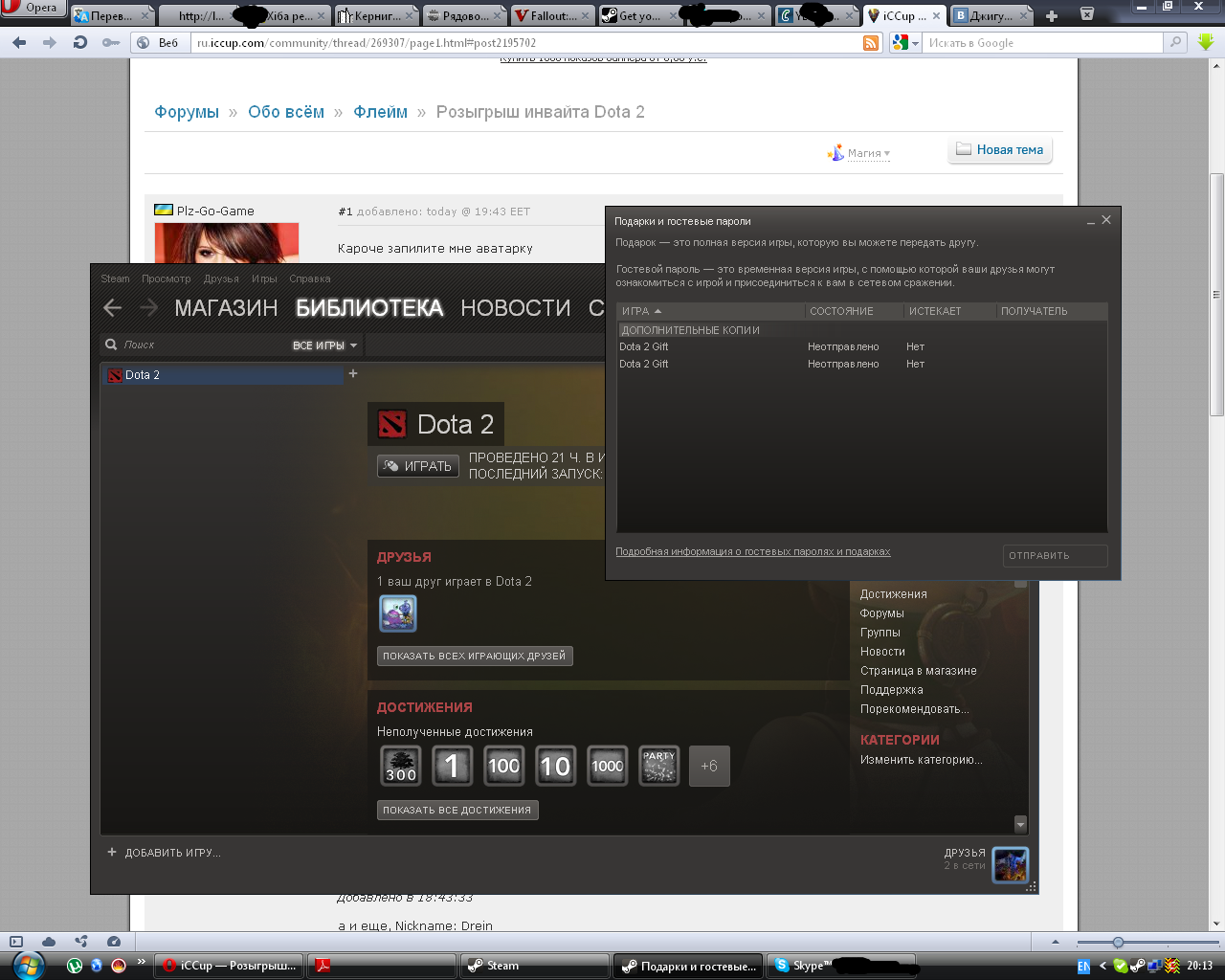Screen dimensions: 1225x980
Task: Click the Opera Link cloud icon in the status bar
Action: coord(49,942)
